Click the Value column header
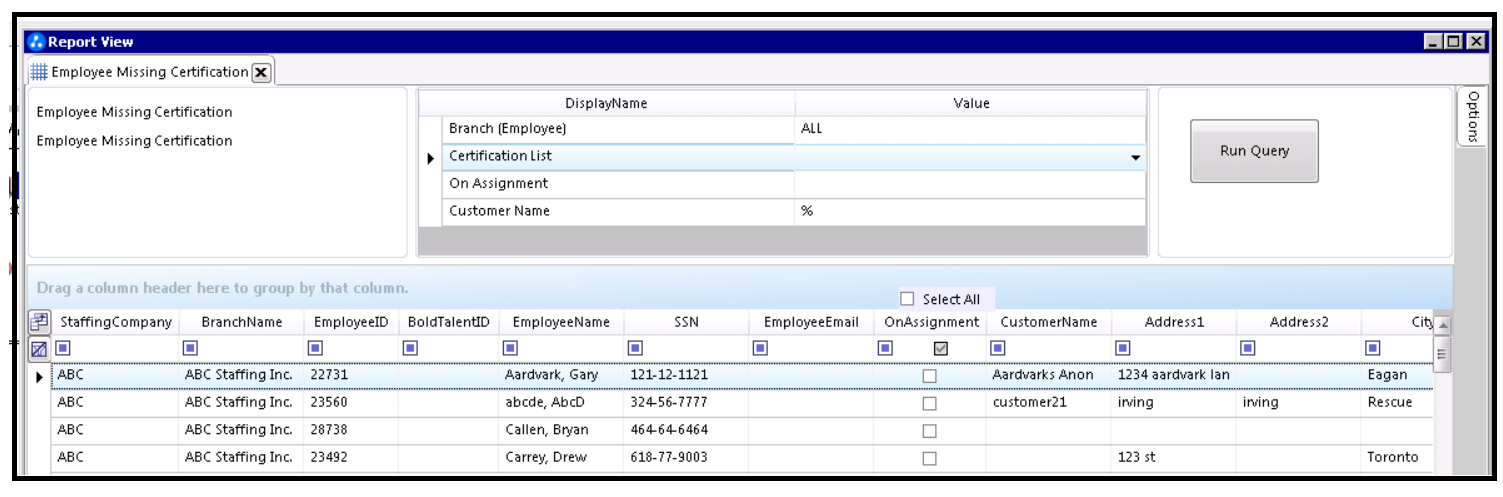1503x497 pixels. tap(971, 103)
